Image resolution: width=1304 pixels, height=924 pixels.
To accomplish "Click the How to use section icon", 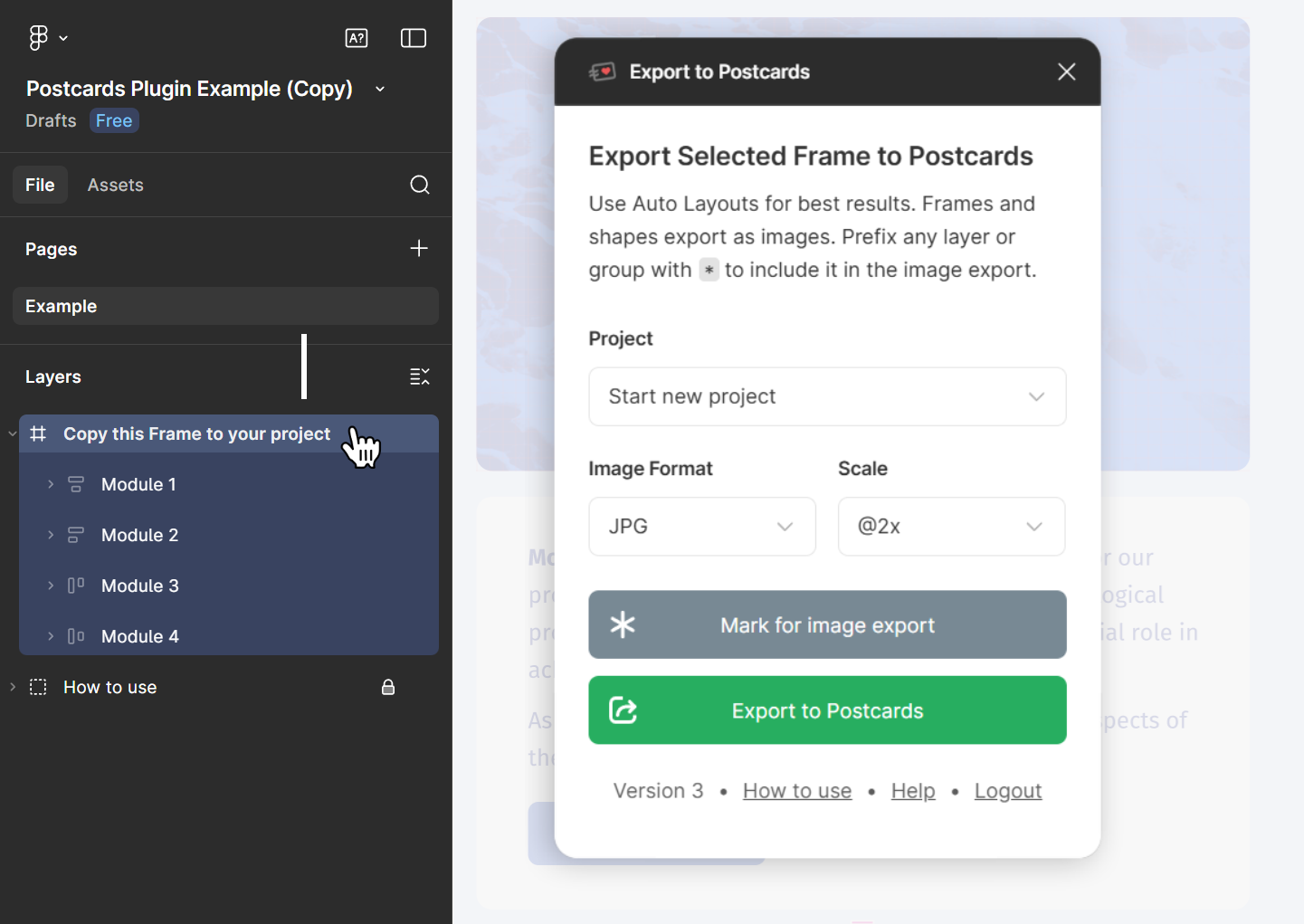I will (x=38, y=687).
